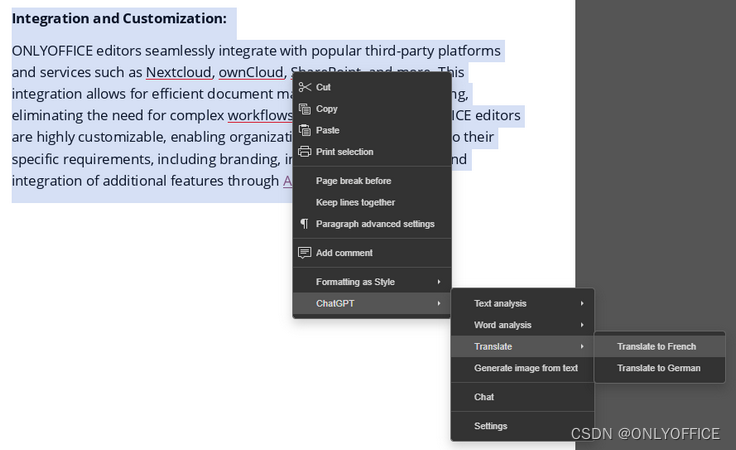The height and width of the screenshot is (450, 736).
Task: Open Paragraph advanced settings
Action: 372,224
